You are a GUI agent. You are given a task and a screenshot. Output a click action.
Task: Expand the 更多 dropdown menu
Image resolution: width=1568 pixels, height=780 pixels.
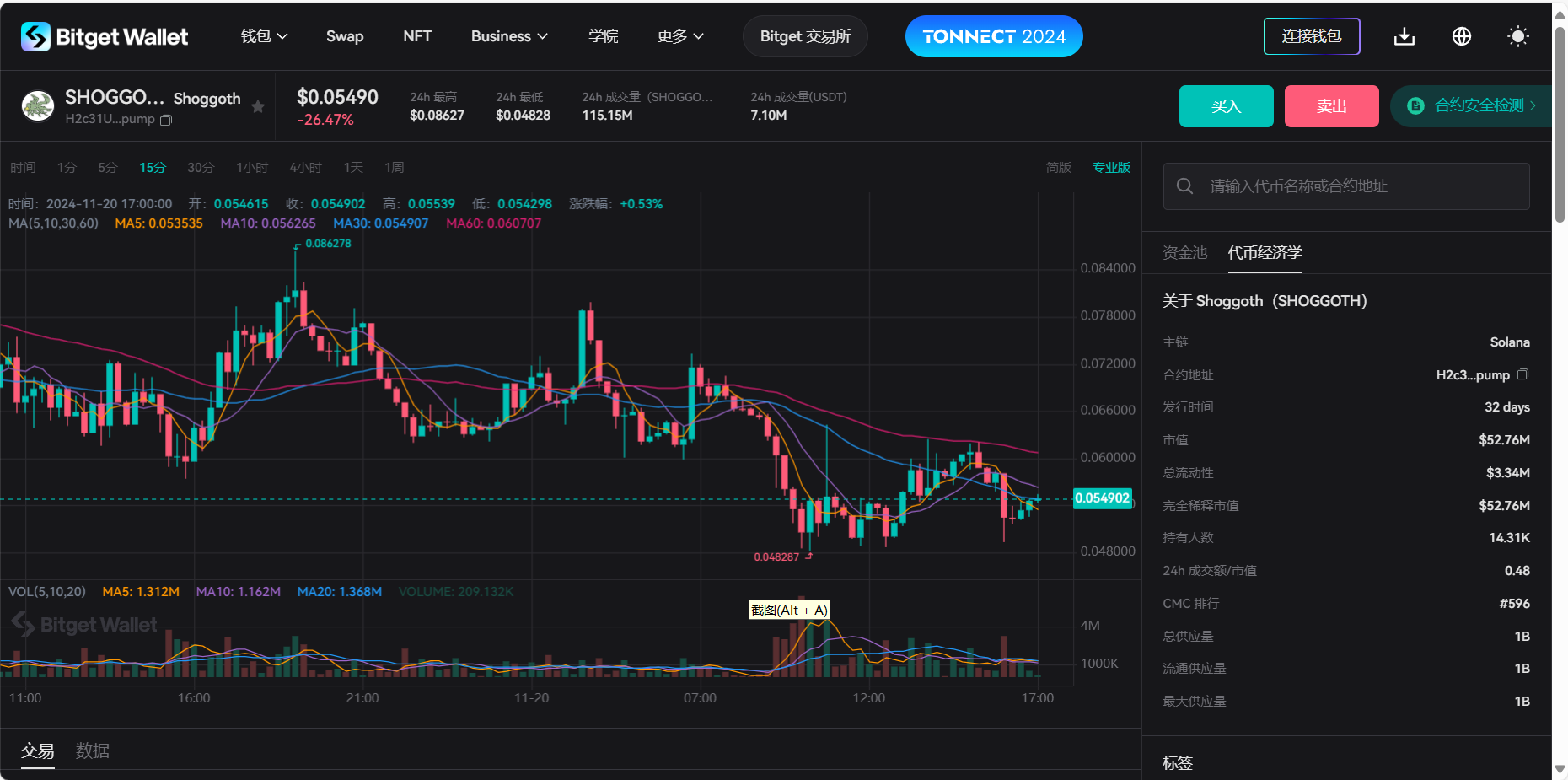coord(680,36)
